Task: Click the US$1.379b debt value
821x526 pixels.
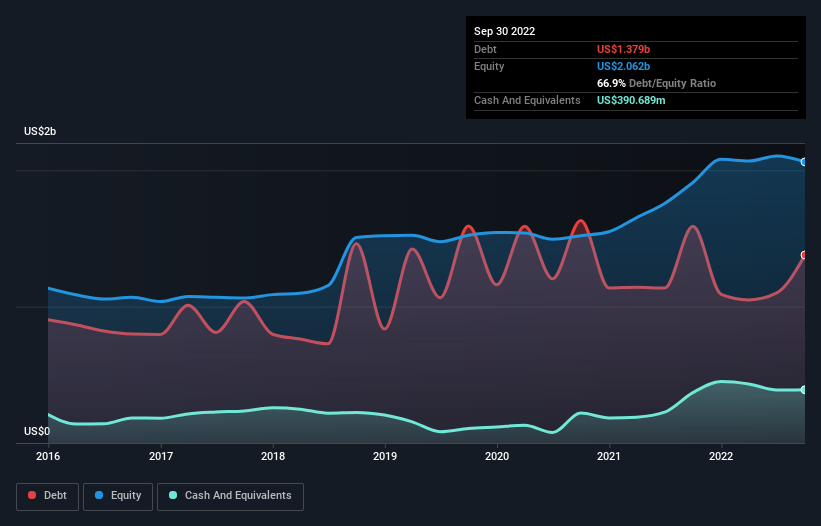Action: click(624, 49)
